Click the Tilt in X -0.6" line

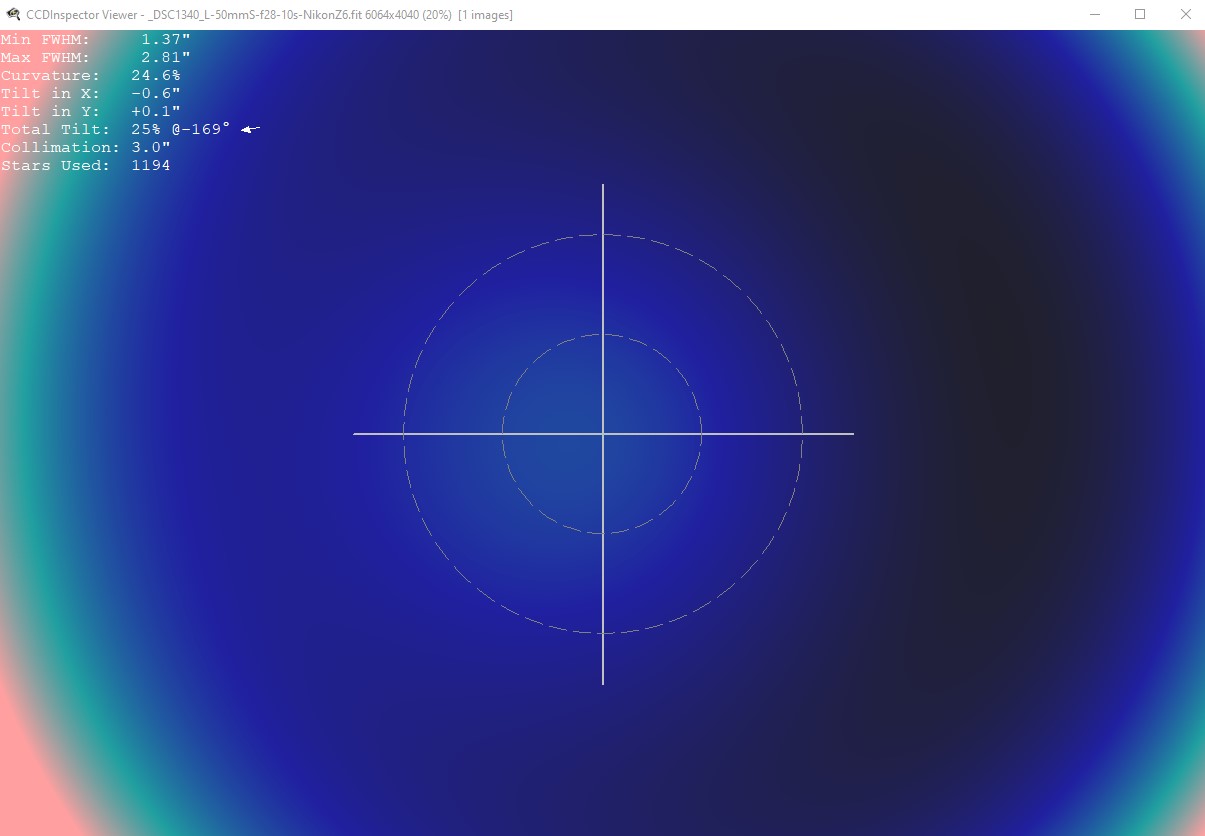point(91,93)
